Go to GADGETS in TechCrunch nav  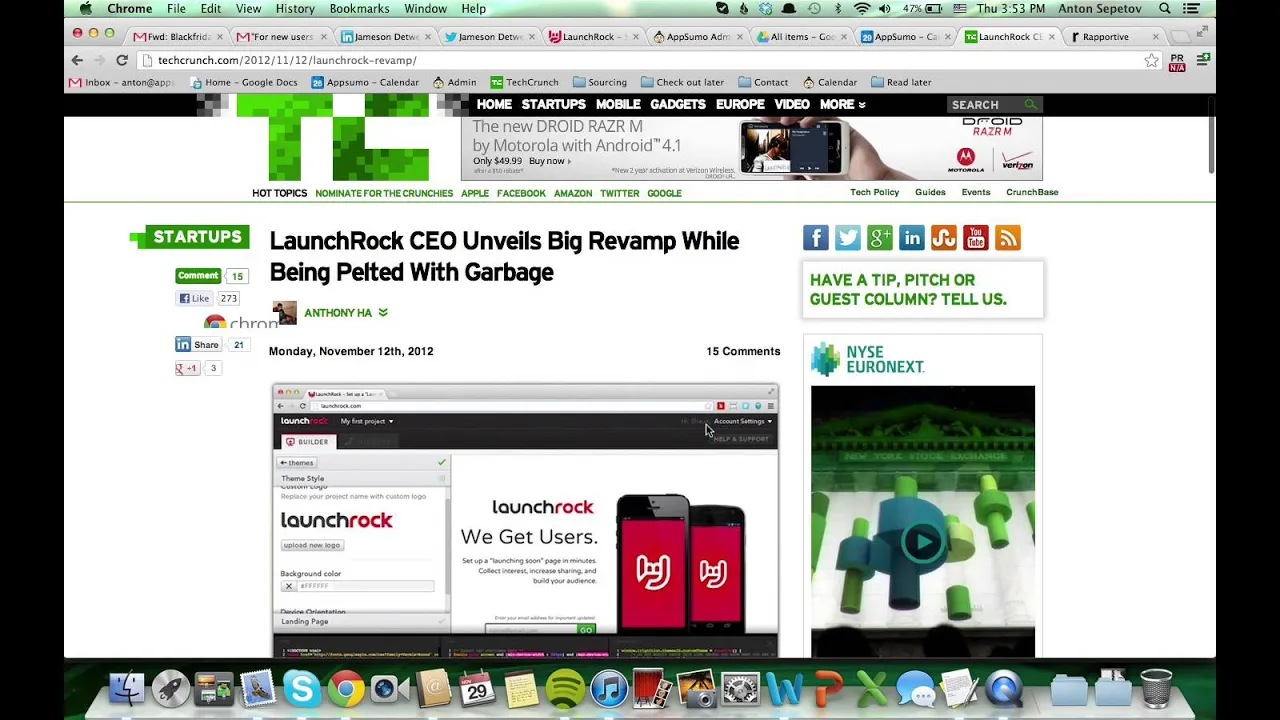click(678, 104)
